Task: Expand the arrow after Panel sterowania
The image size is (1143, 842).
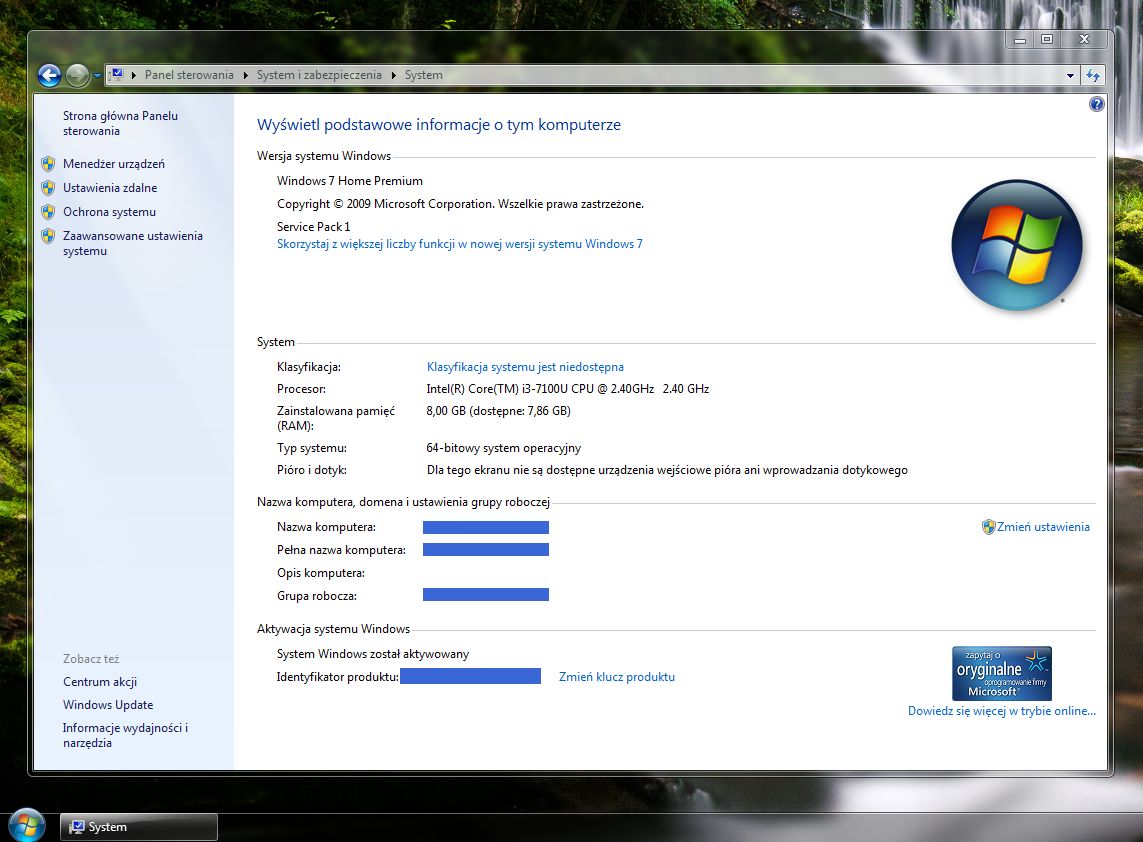Action: [x=246, y=75]
